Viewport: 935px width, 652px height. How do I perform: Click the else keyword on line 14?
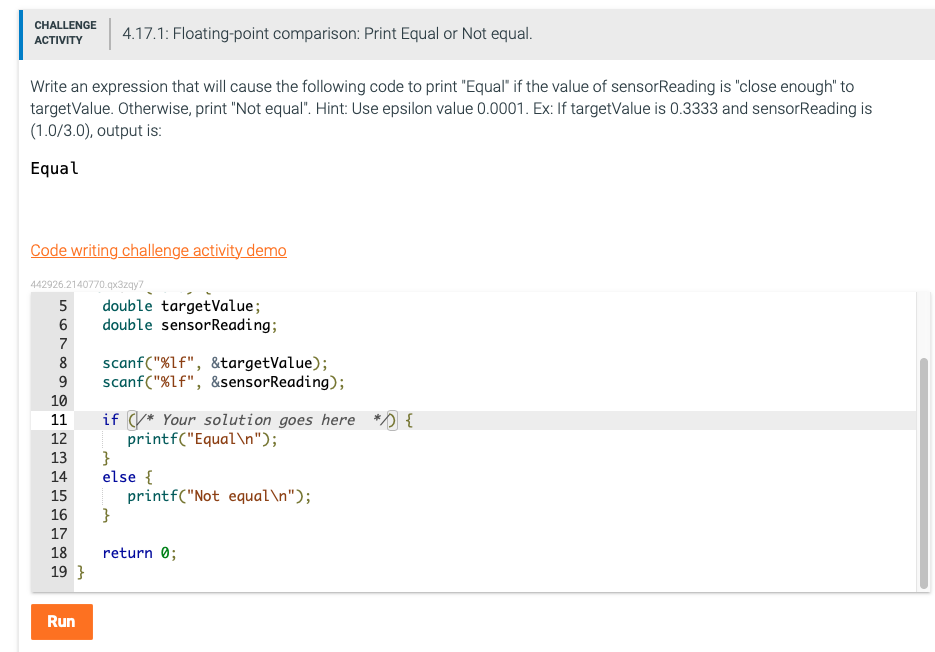(112, 476)
